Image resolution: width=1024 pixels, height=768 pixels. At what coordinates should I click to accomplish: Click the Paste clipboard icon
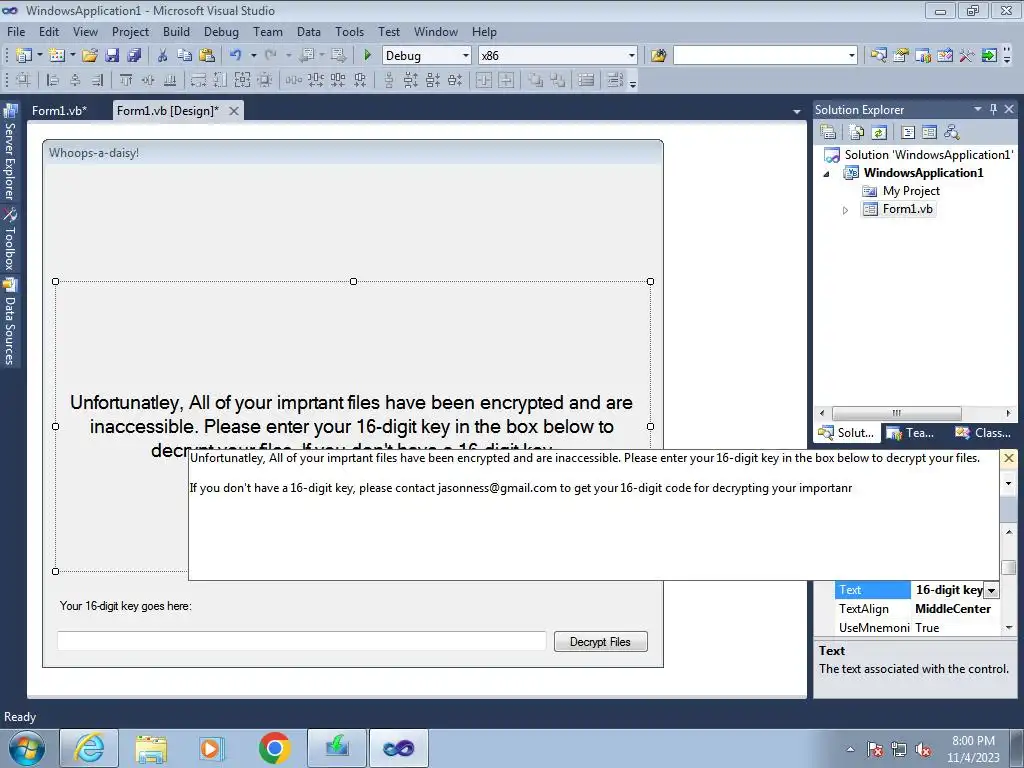click(207, 56)
